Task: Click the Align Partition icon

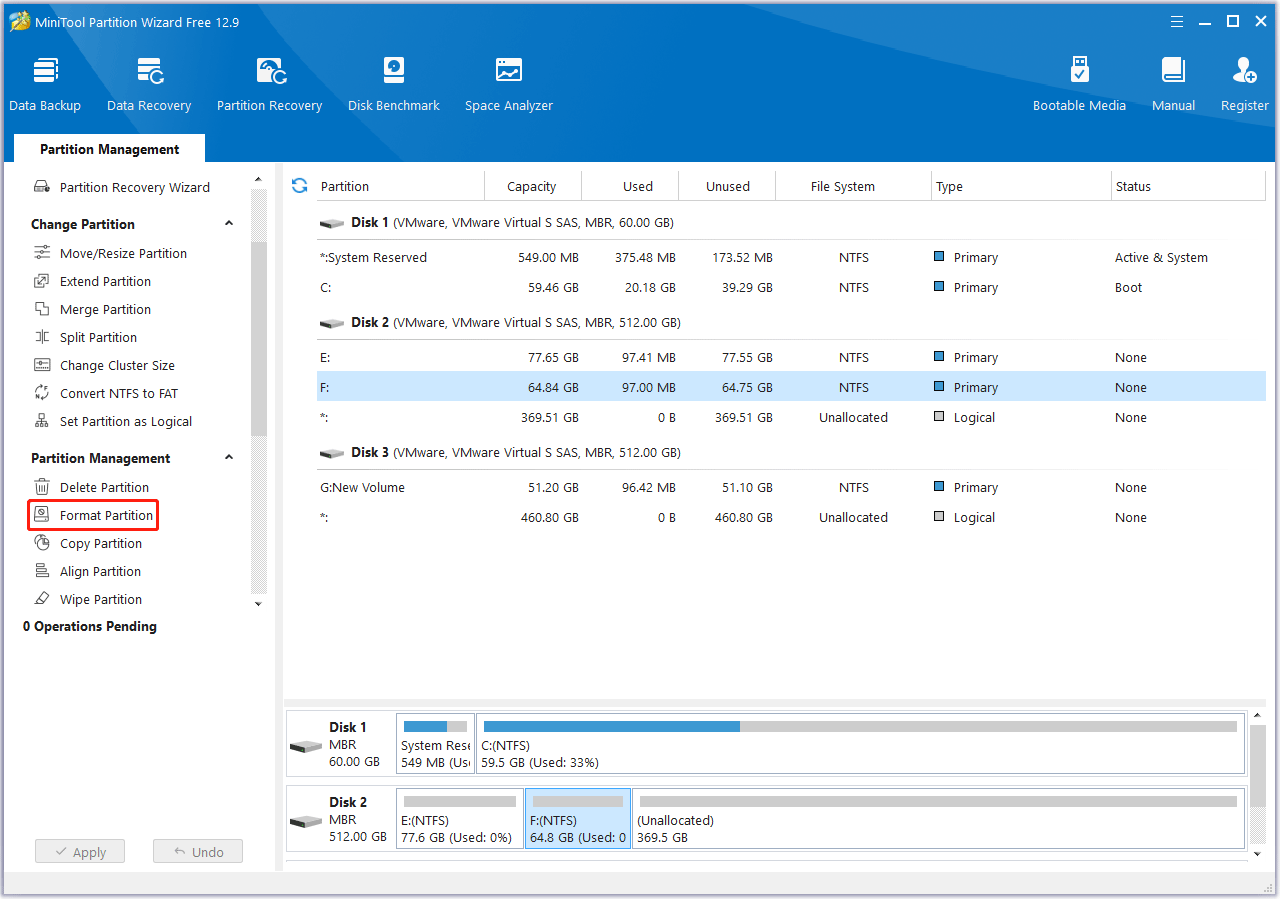Action: (x=42, y=571)
